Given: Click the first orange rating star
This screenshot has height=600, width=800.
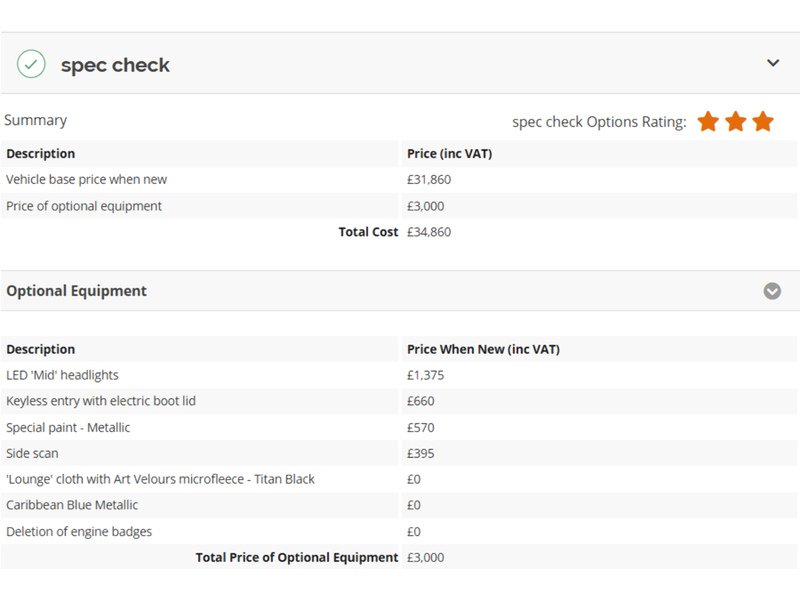Looking at the screenshot, I should [x=708, y=121].
